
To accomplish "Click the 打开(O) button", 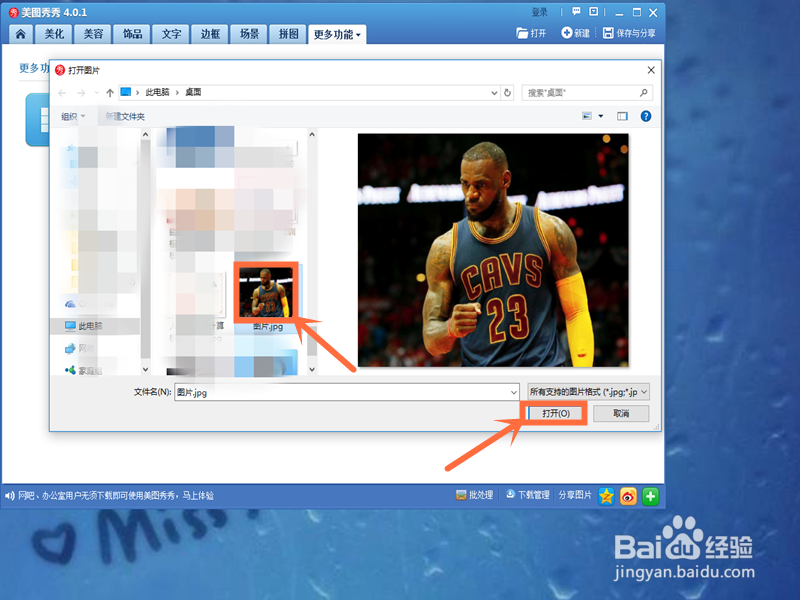I will coord(556,413).
